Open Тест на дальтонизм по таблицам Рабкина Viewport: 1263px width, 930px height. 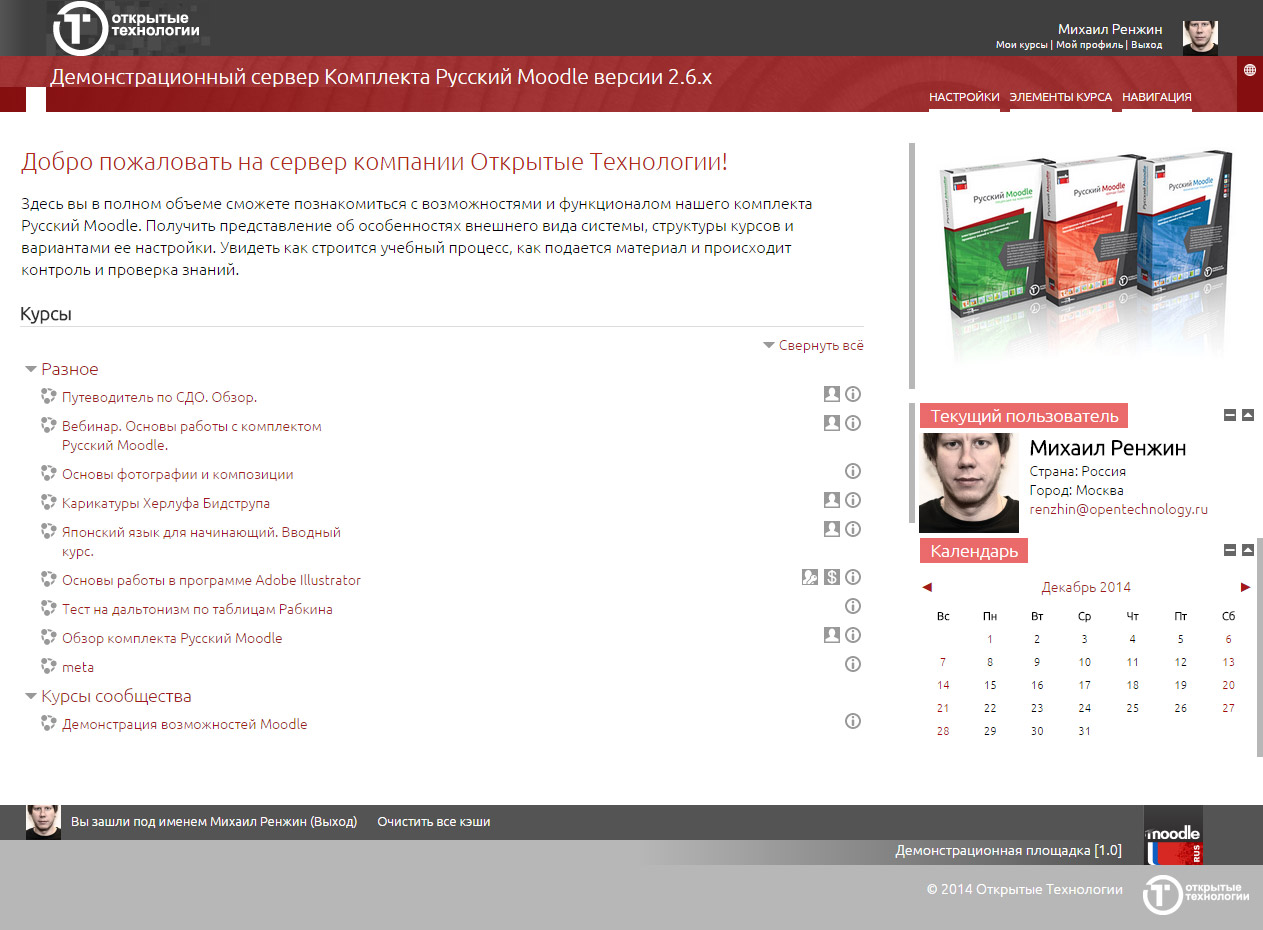197,609
